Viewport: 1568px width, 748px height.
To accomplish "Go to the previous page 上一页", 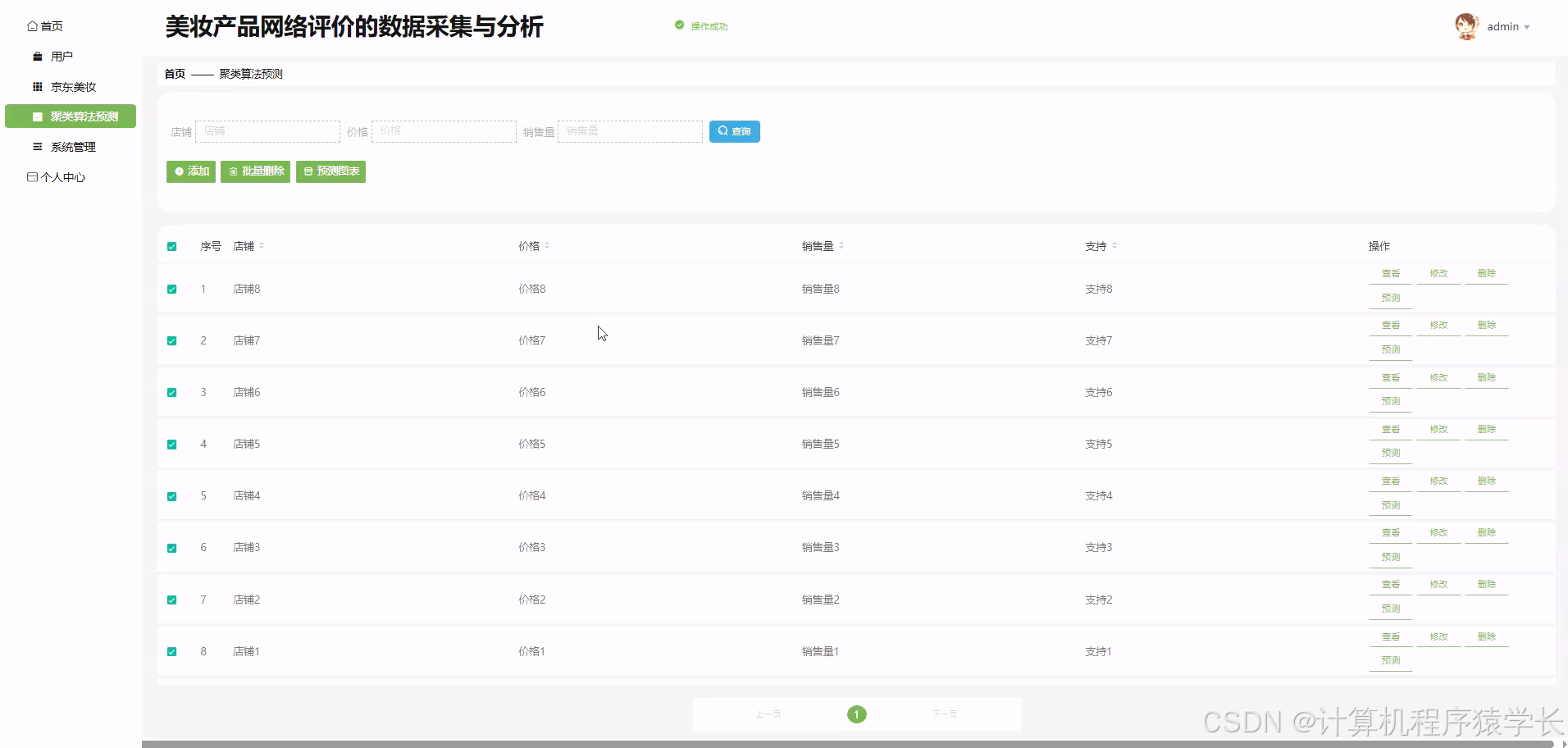I will 768,714.
